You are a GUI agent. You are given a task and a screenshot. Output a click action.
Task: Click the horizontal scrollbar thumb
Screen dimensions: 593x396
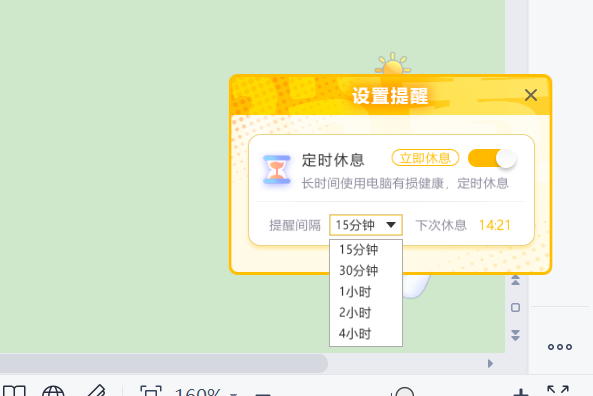(x=164, y=363)
